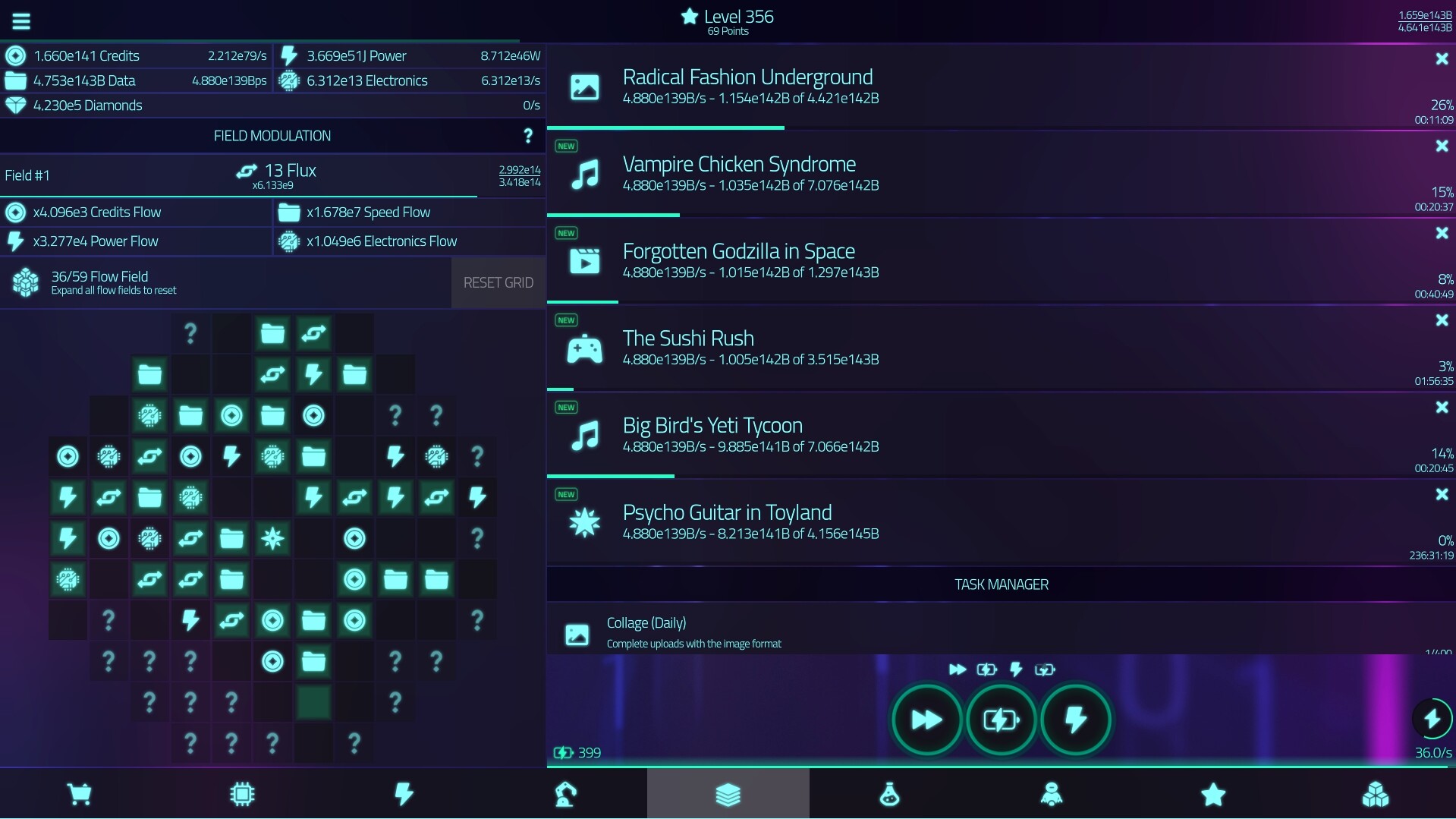
Task: Select the processor chip tab icon
Action: [x=242, y=794]
